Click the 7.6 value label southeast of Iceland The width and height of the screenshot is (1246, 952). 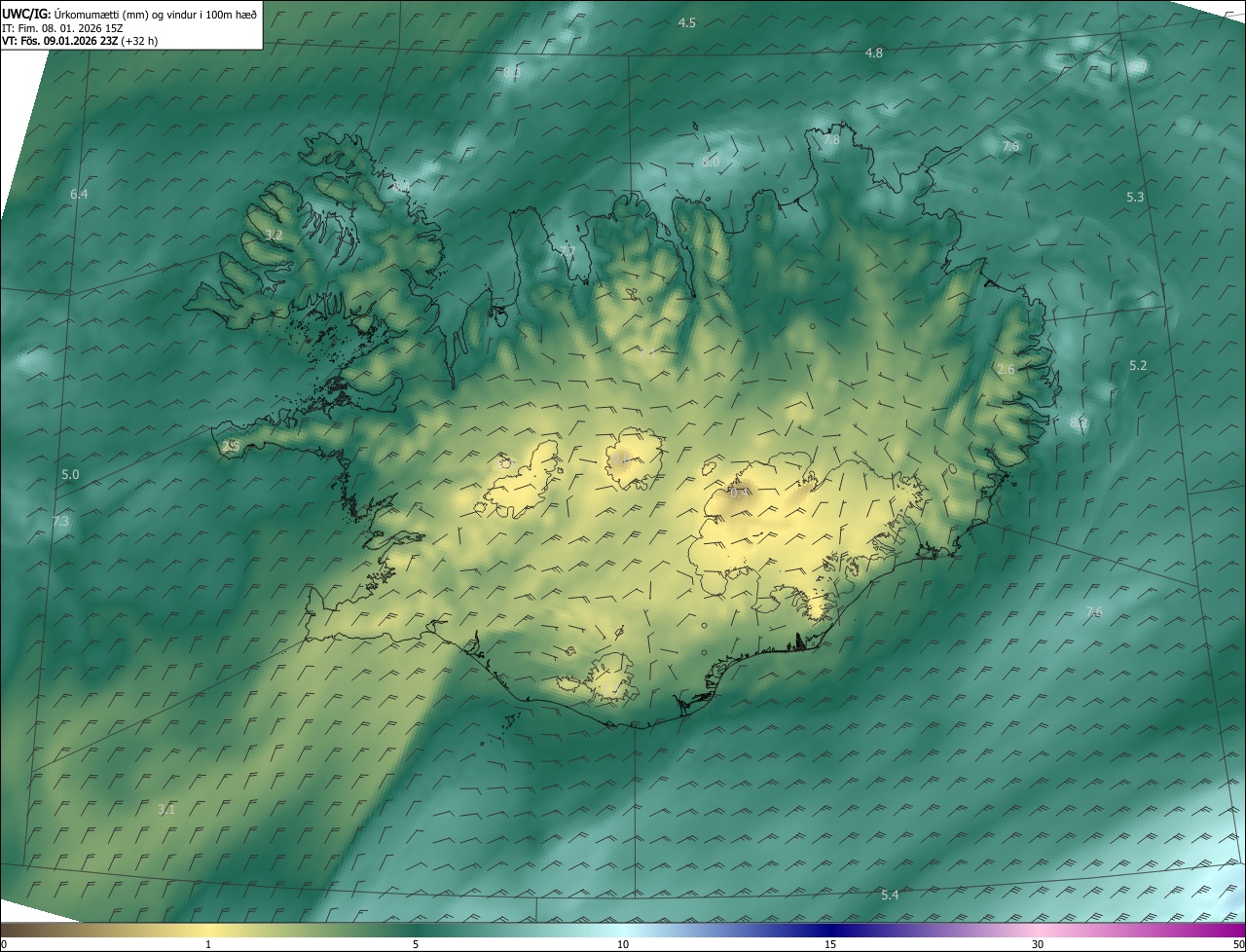click(1094, 612)
